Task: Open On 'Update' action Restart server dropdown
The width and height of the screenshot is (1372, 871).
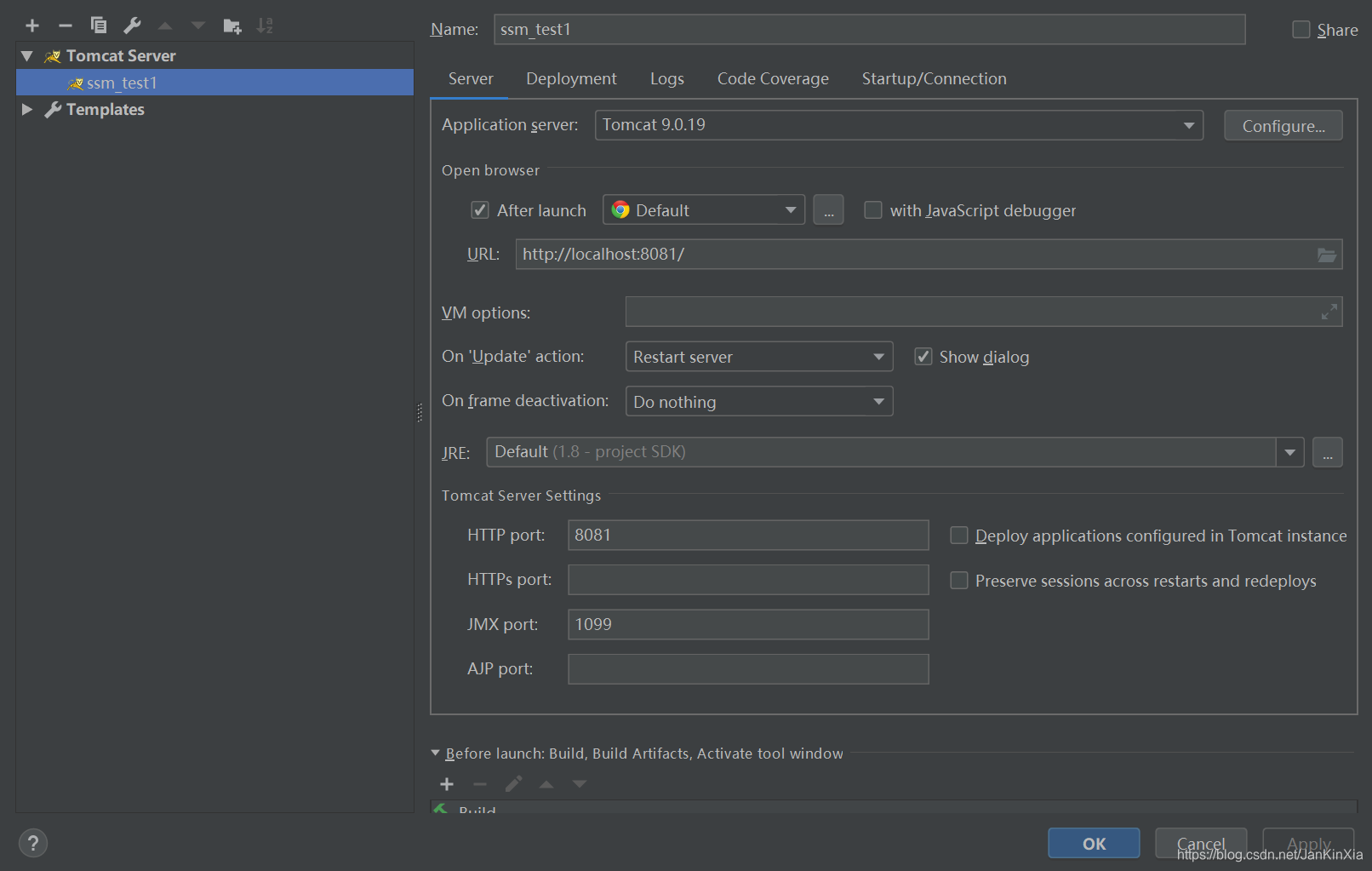Action: click(x=759, y=357)
